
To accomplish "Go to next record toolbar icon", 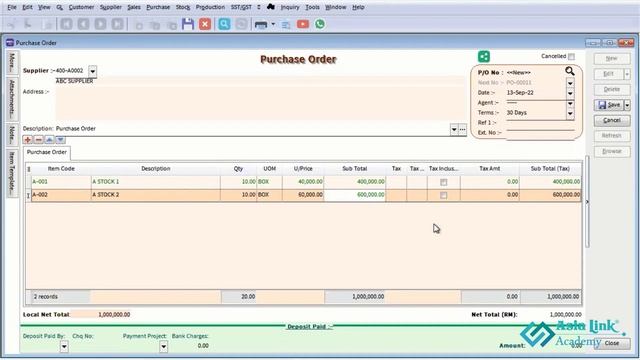I will [x=100, y=24].
